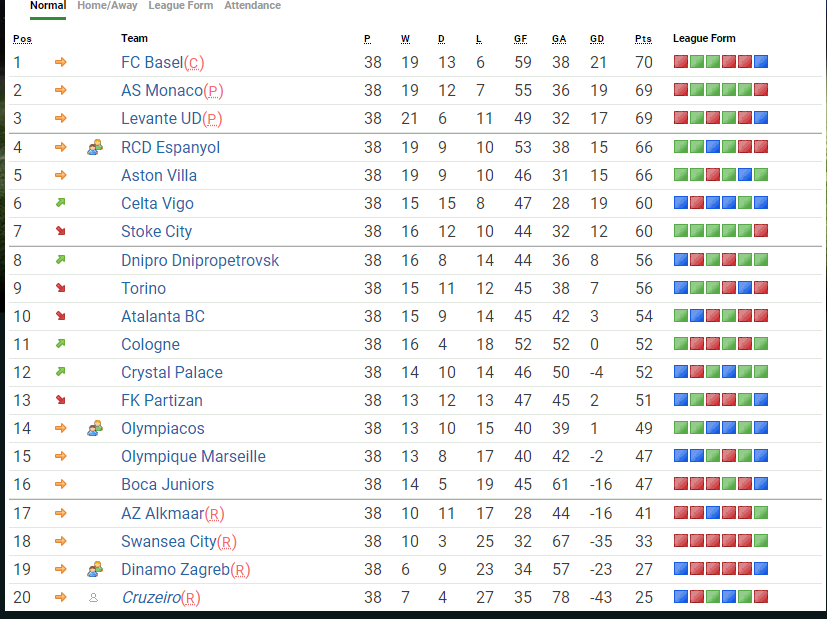Screen dimensions: 827x619
Task: Click the Crystal Palace team name
Action: pyautogui.click(x=172, y=372)
